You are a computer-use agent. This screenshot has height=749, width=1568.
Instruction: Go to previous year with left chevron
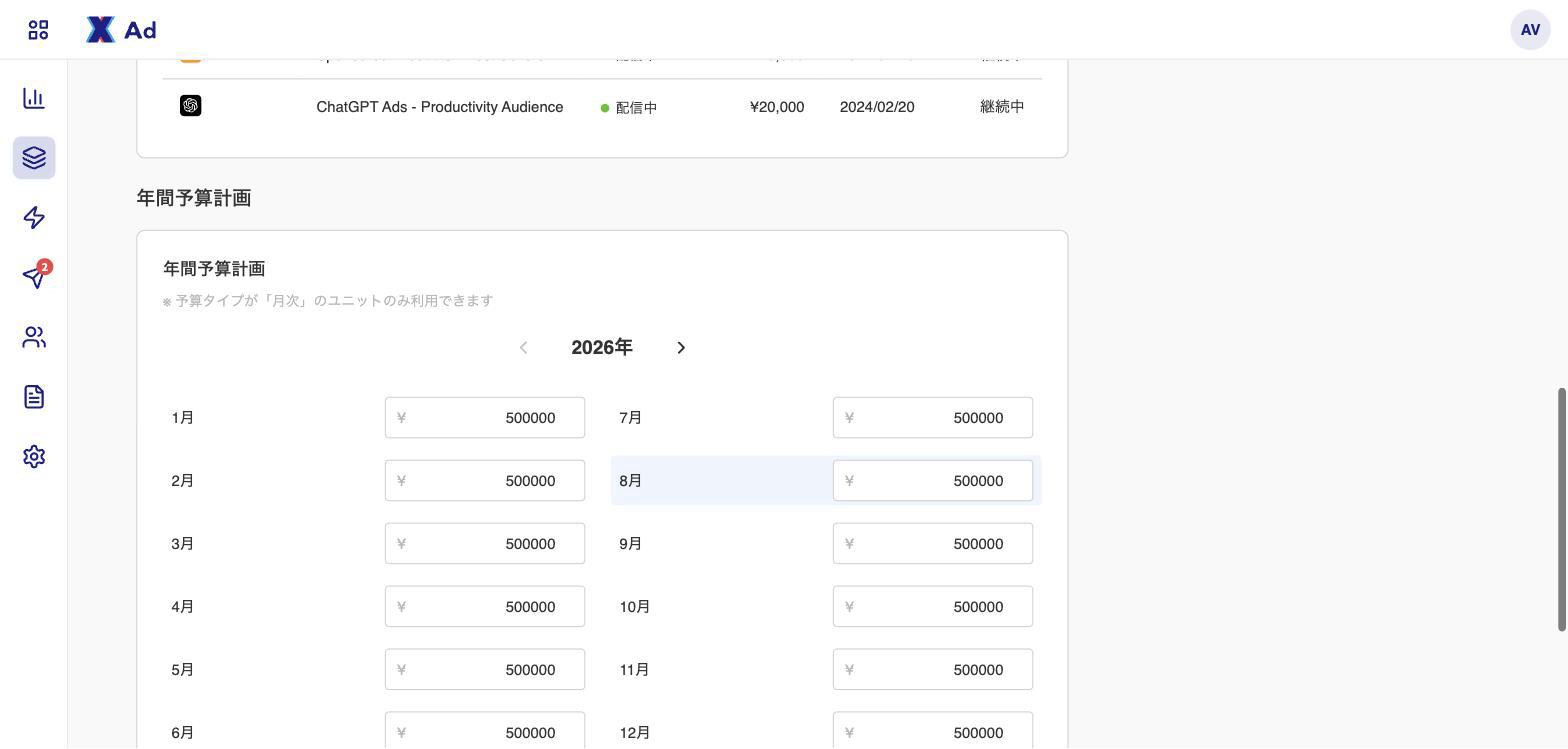pyautogui.click(x=523, y=348)
